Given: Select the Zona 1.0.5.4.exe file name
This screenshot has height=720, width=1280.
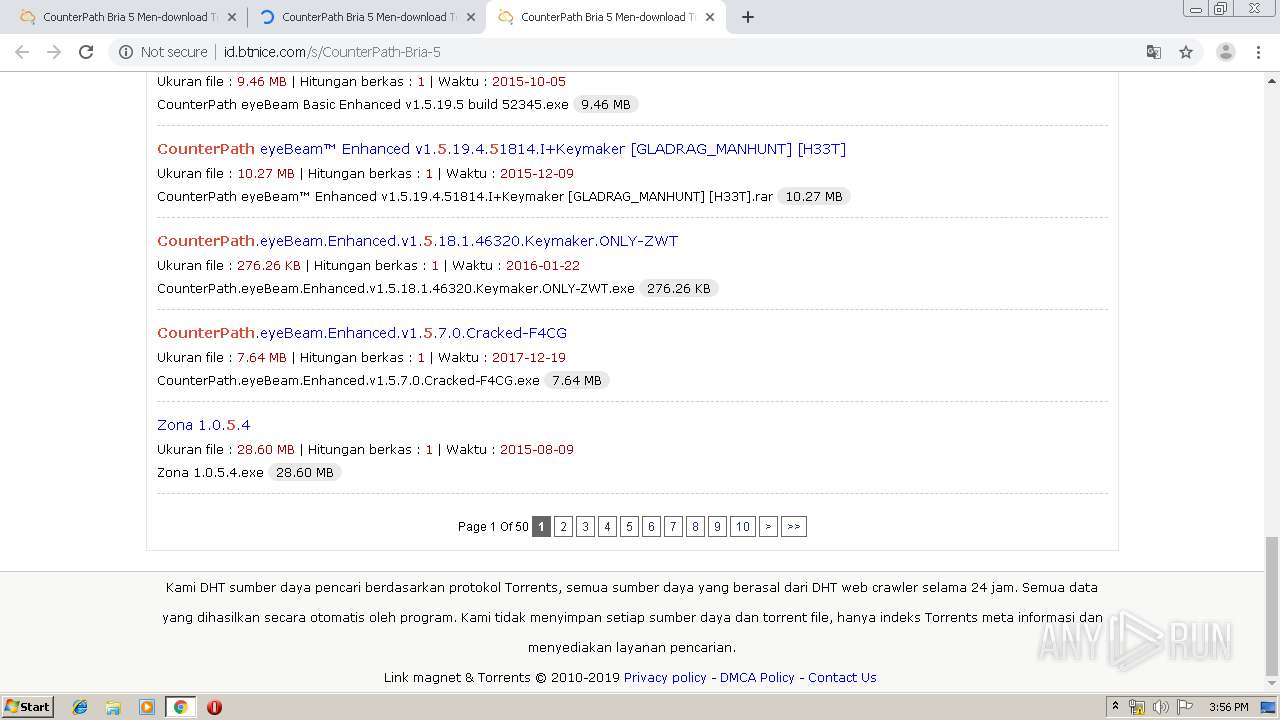Looking at the screenshot, I should coord(210,472).
